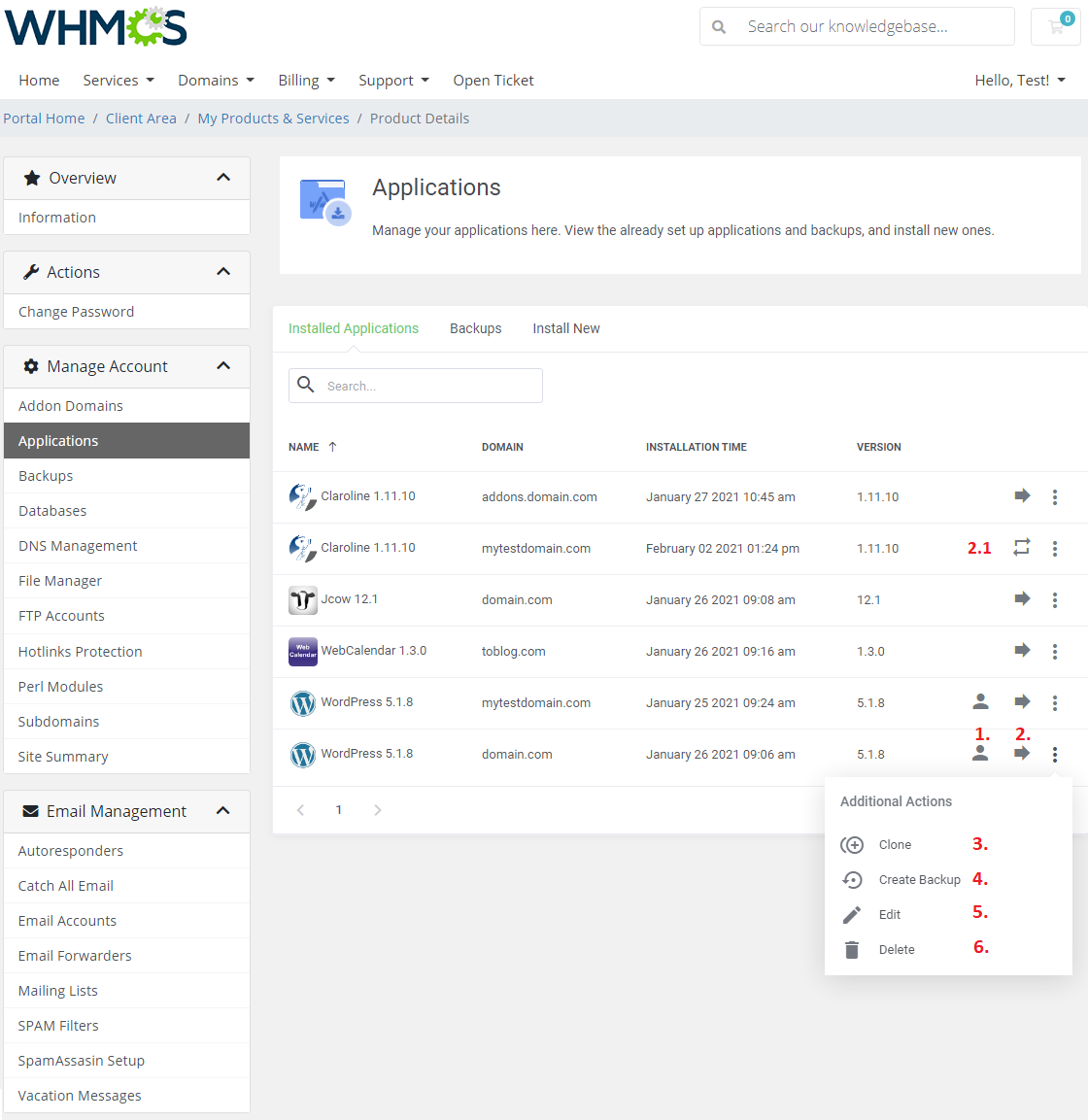Viewport: 1088px width, 1120px height.
Task: Collapse the Actions sidebar panel
Action: pos(222,271)
